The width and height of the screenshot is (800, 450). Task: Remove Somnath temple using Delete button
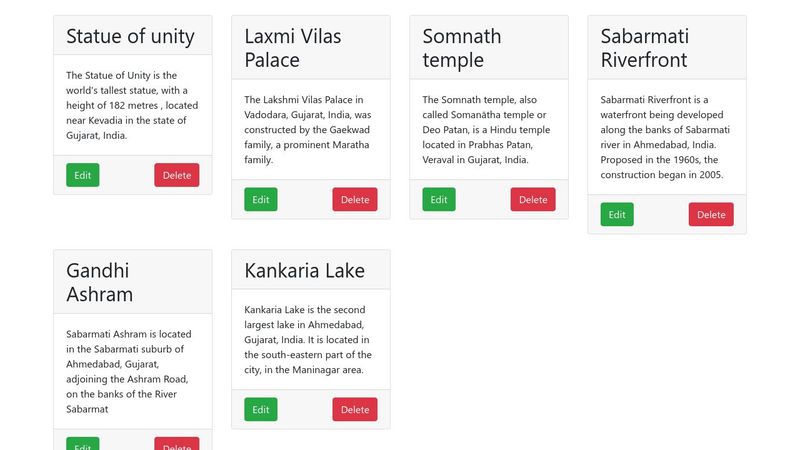(x=532, y=199)
